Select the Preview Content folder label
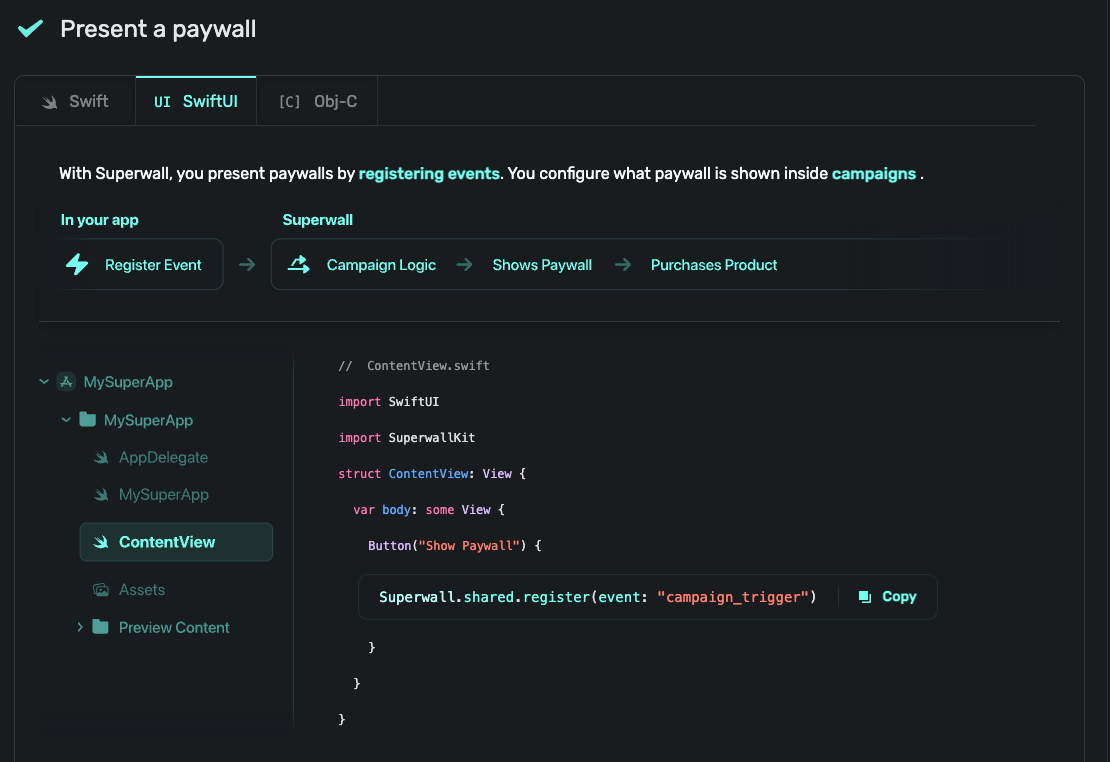Image resolution: width=1110 pixels, height=762 pixels. pos(174,627)
